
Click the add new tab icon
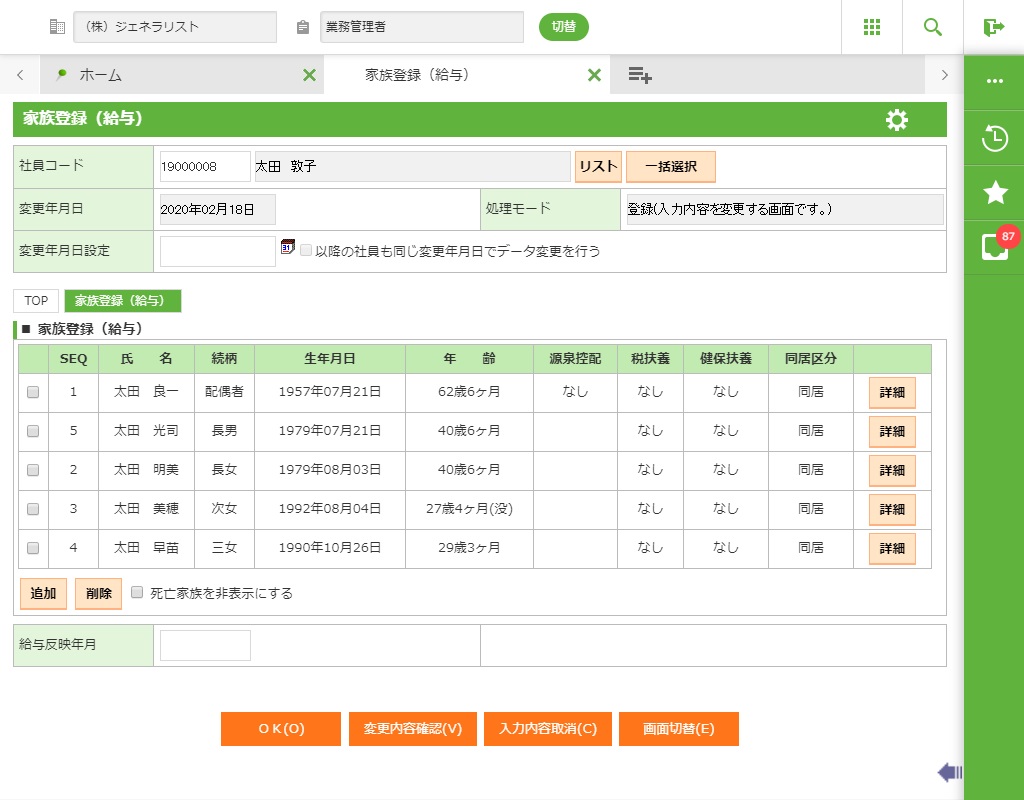point(640,75)
